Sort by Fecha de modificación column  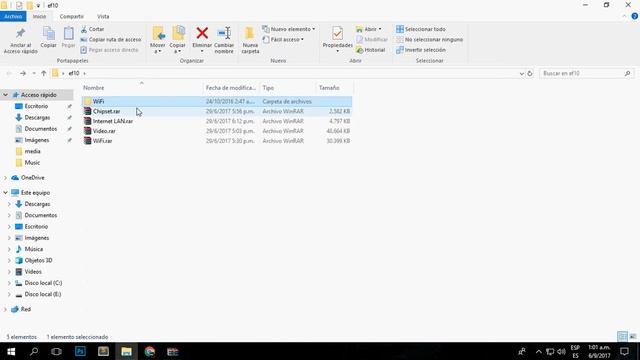(231, 88)
